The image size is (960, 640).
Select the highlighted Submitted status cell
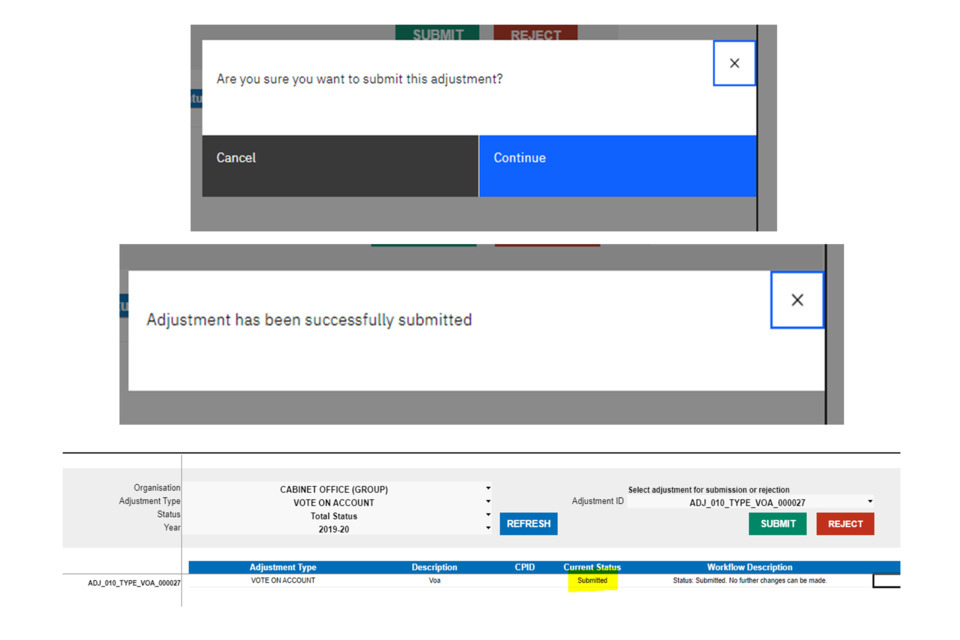tap(592, 580)
